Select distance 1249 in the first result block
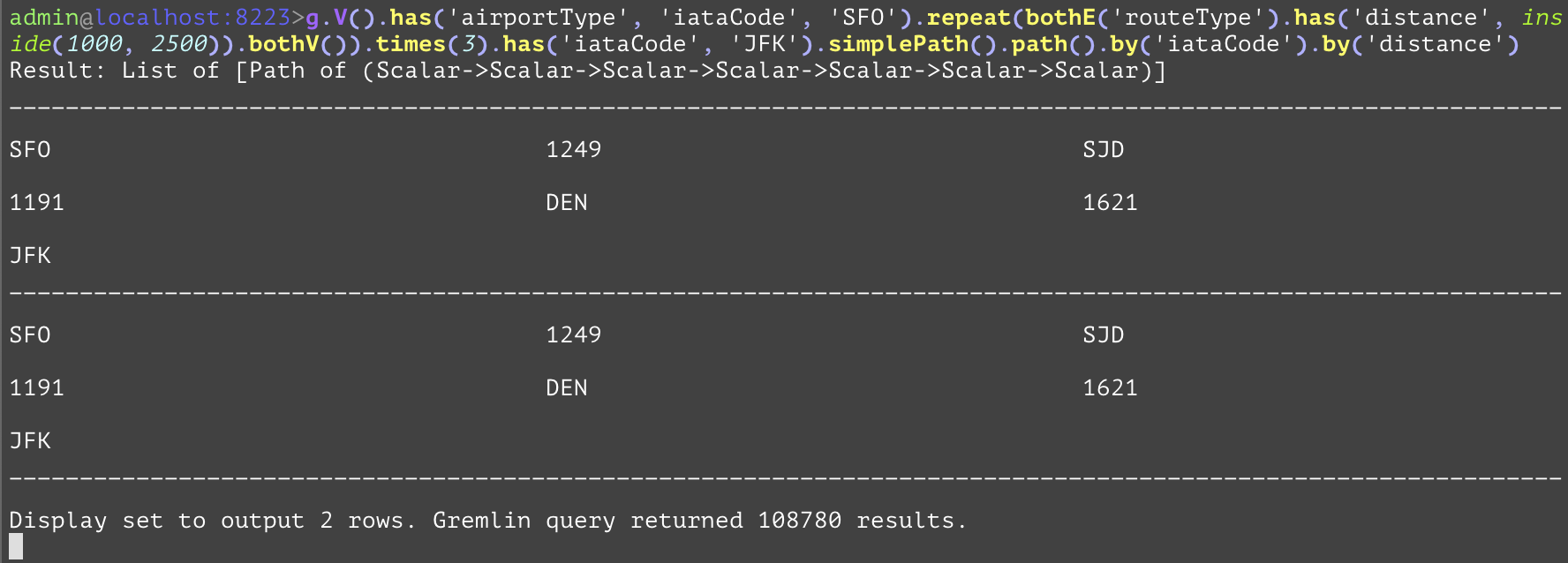The height and width of the screenshot is (563, 1568). 573,150
